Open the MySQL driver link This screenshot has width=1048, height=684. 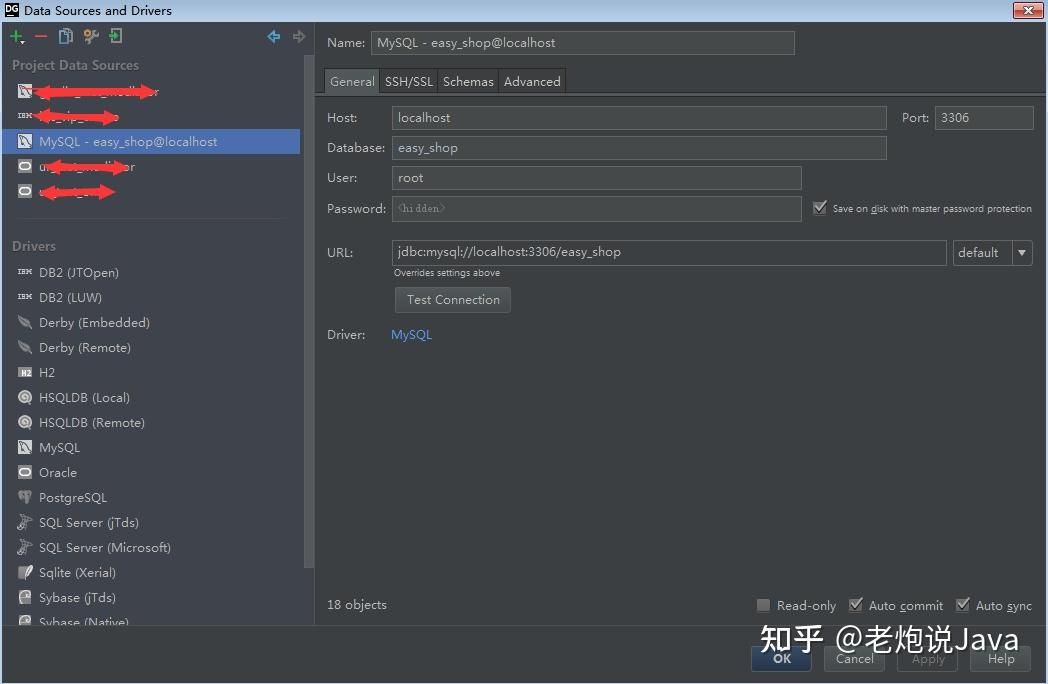[411, 334]
